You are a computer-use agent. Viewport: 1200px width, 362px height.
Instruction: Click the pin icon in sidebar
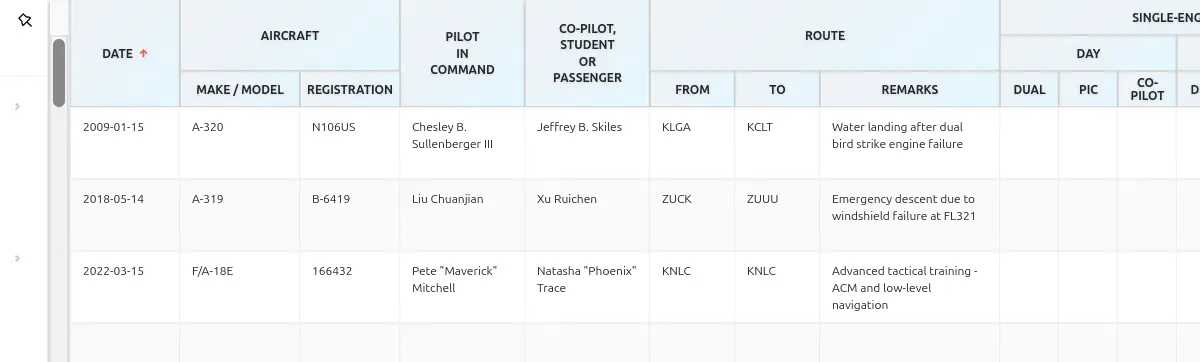25,20
